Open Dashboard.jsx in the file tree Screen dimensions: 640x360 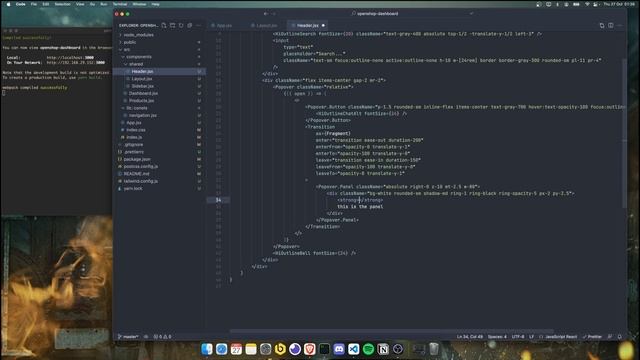coord(159,93)
